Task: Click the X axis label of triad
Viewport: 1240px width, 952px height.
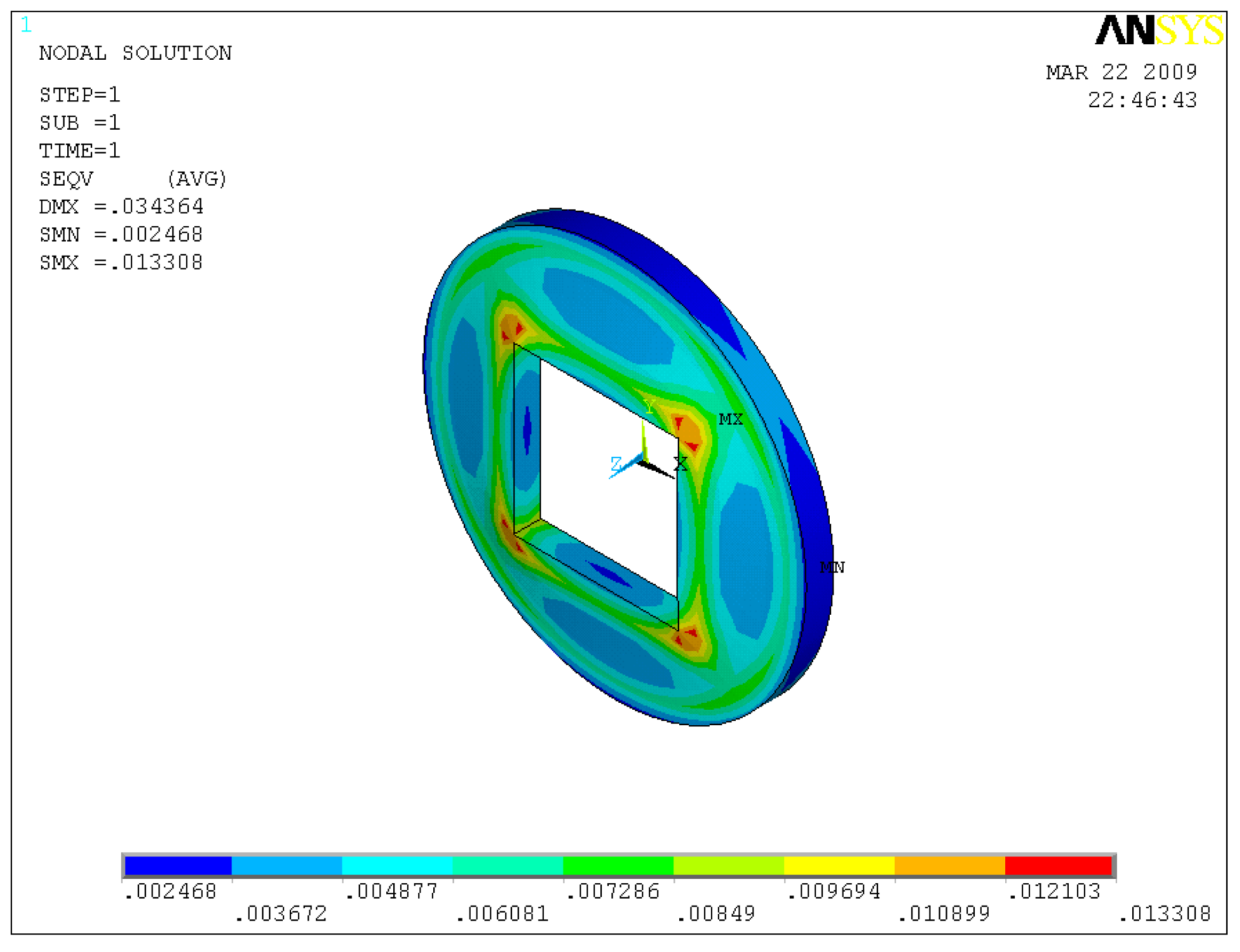Action: point(680,464)
